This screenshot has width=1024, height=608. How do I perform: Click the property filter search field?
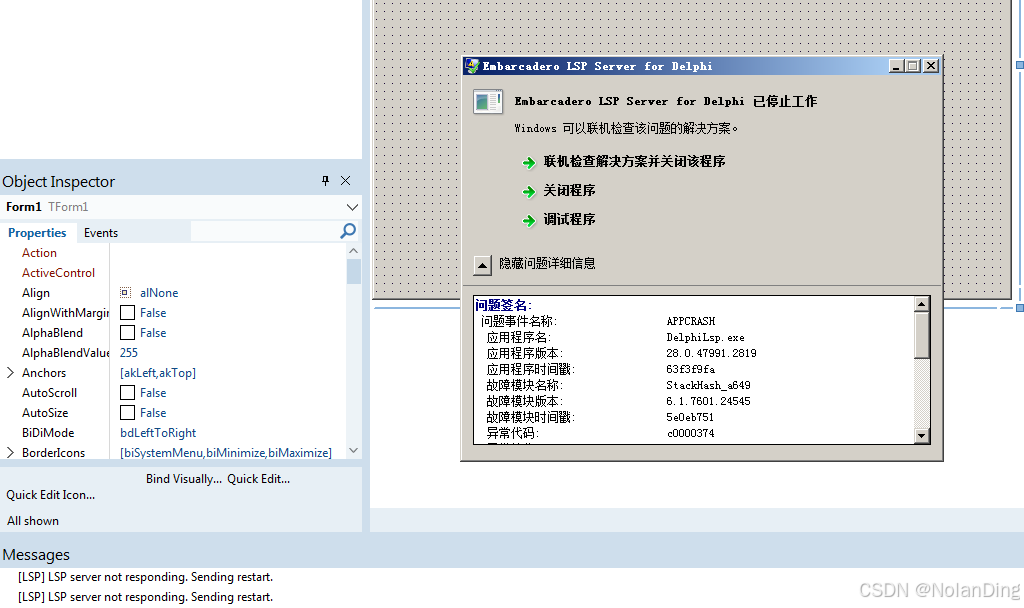pyautogui.click(x=264, y=231)
